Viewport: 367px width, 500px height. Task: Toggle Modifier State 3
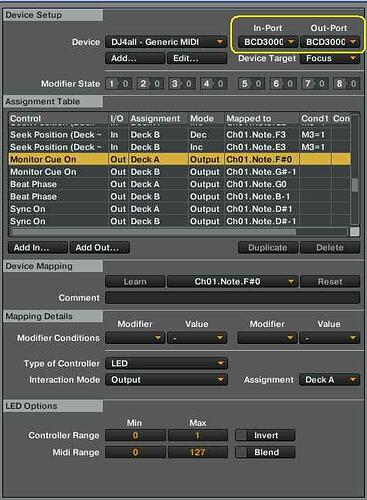(182, 84)
